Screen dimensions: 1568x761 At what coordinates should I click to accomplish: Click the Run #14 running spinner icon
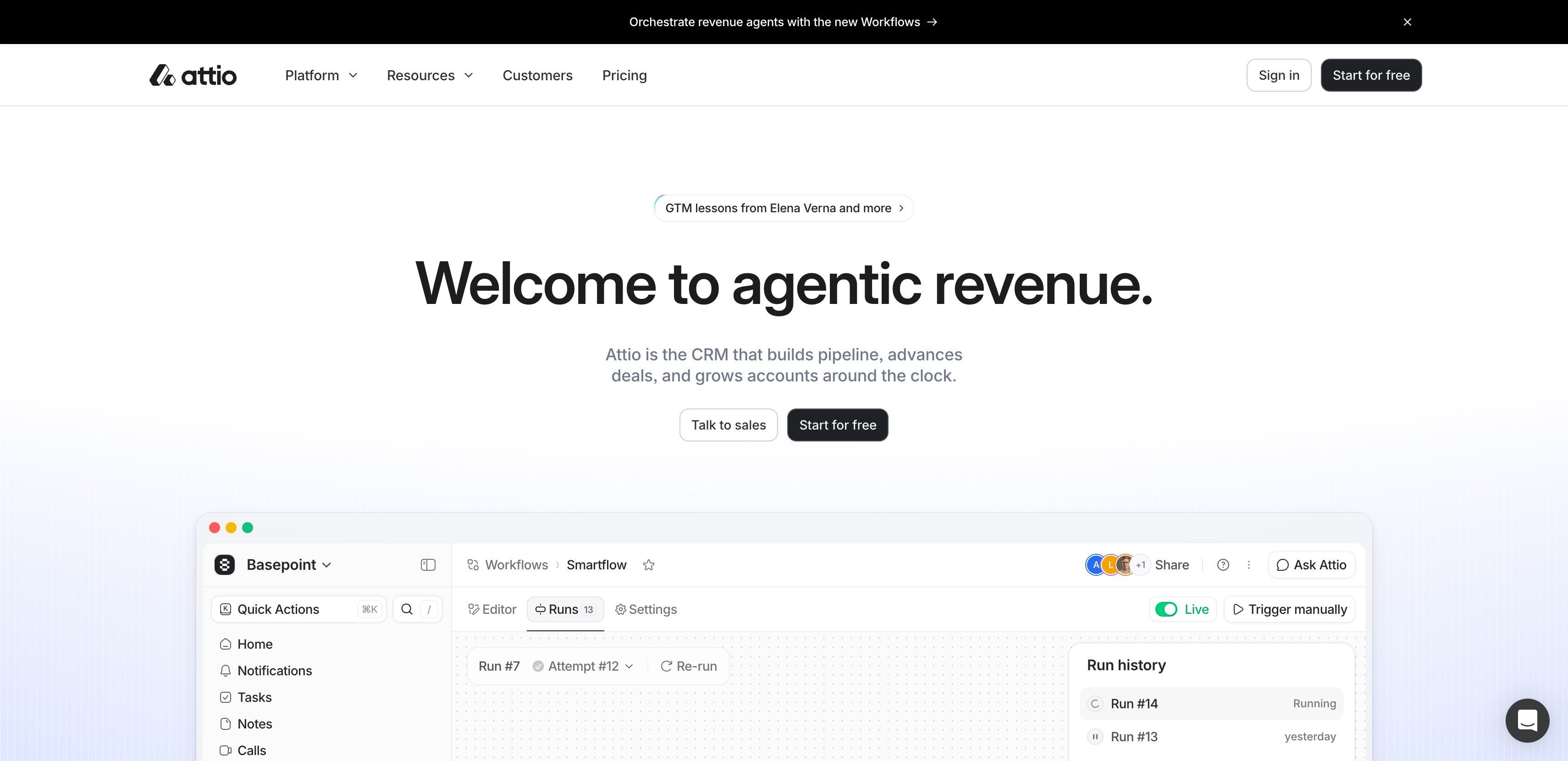(1095, 704)
